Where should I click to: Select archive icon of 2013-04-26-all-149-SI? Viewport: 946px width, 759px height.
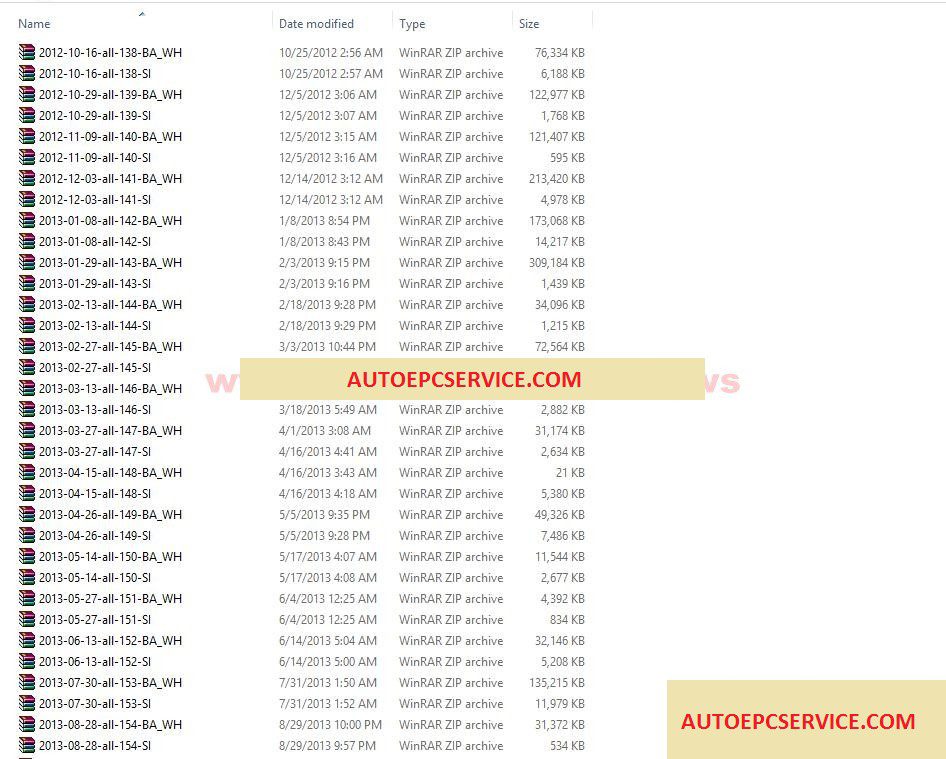pyautogui.click(x=27, y=535)
